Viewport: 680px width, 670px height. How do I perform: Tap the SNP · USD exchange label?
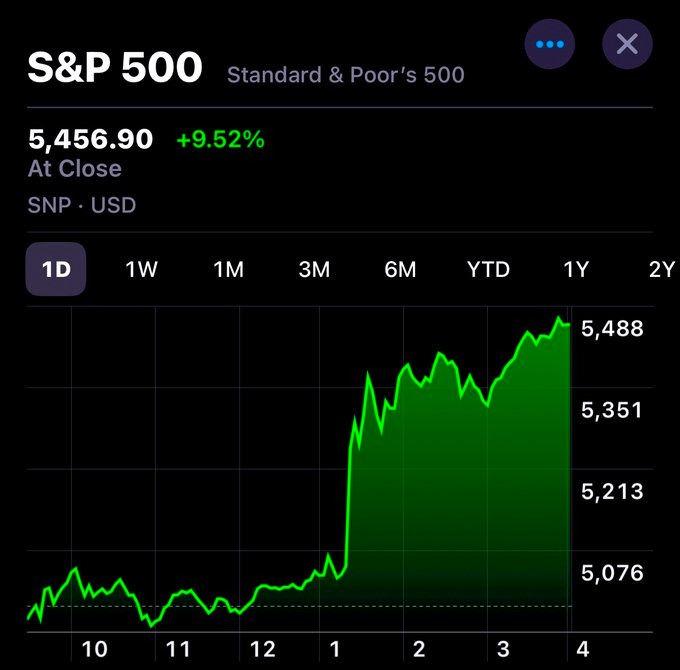click(82, 206)
